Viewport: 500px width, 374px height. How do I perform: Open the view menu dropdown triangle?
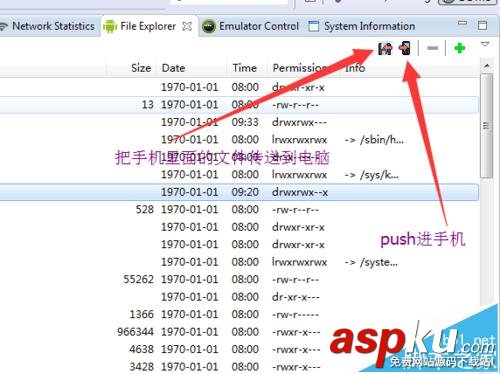485,44
